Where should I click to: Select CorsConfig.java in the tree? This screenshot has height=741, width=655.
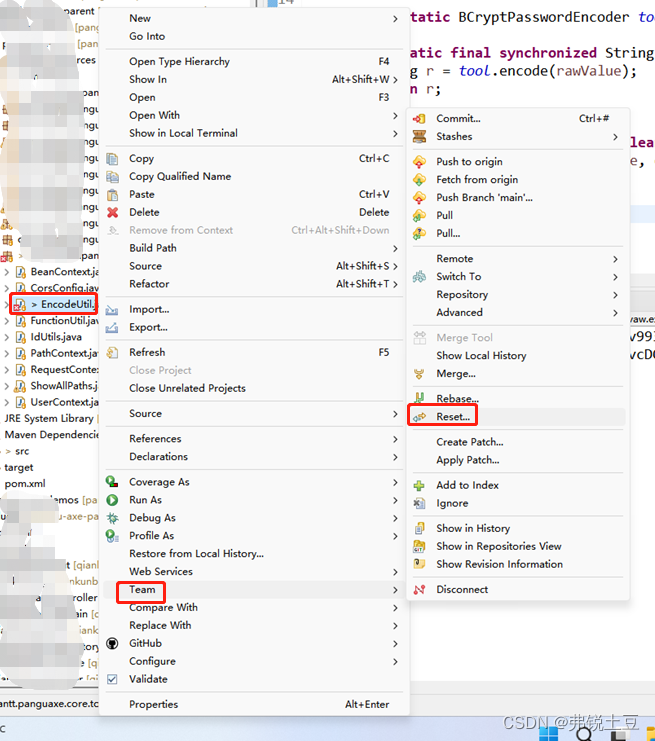pyautogui.click(x=64, y=288)
